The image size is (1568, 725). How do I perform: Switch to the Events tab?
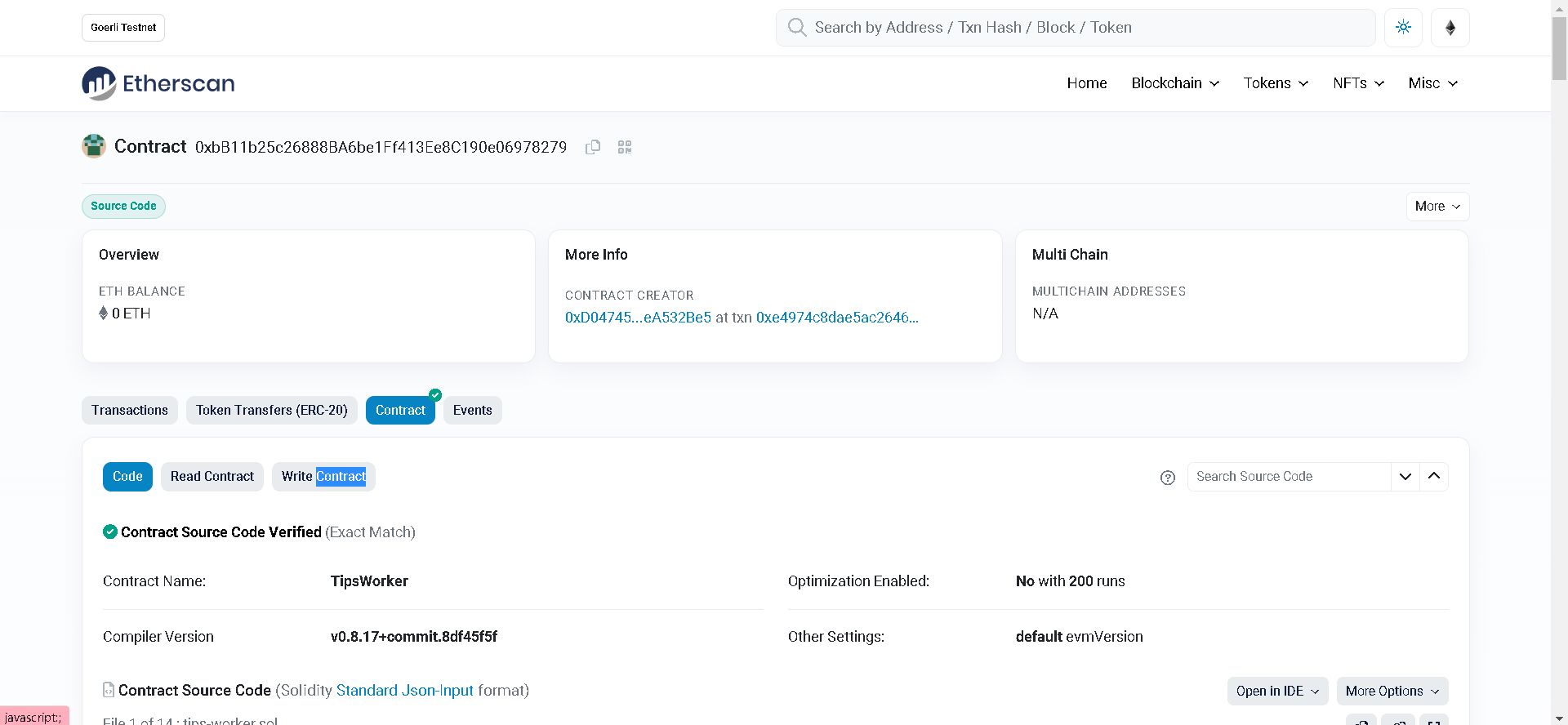coord(473,410)
